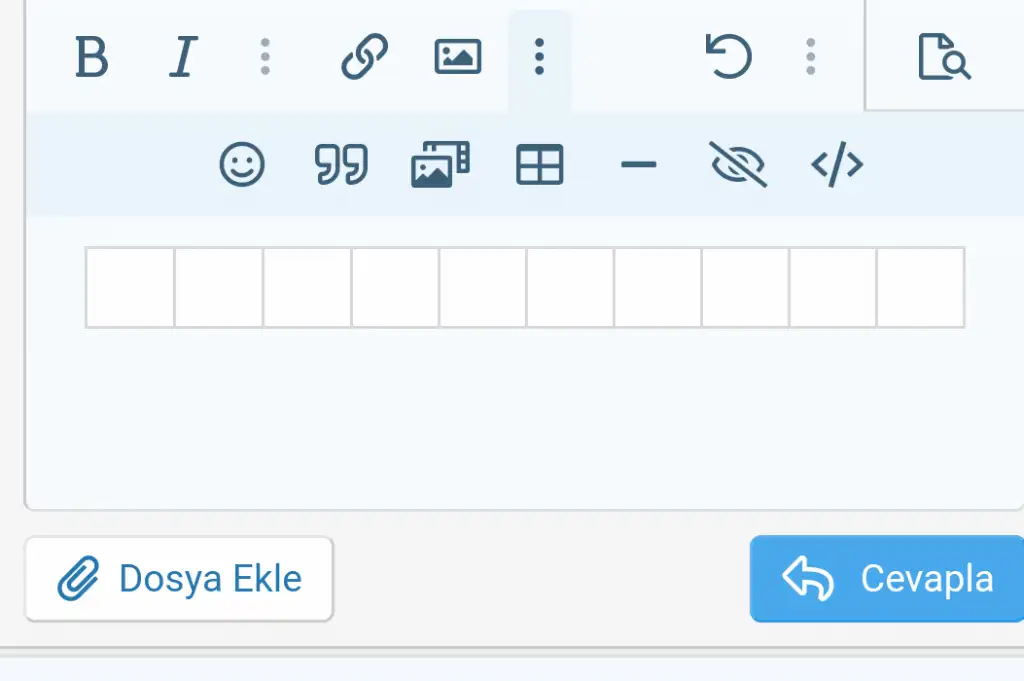Click the last cell of the table
Screen dimensions: 1024x681
920,287
